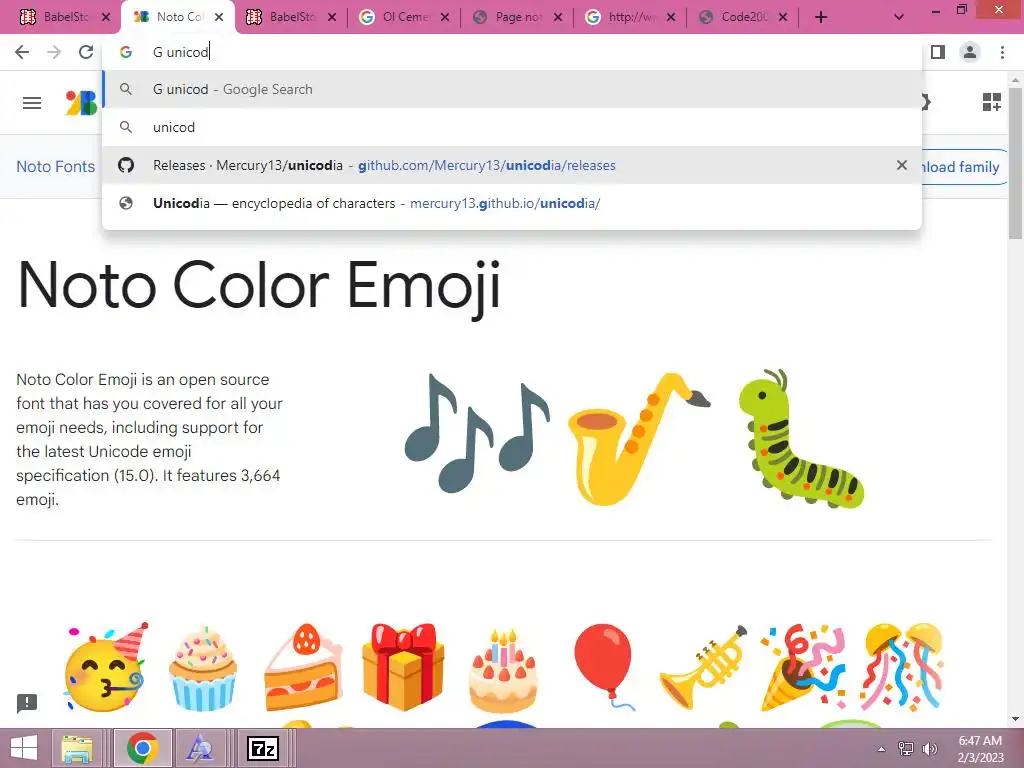Open the volume speaker tray icon
The height and width of the screenshot is (768, 1024).
[929, 749]
